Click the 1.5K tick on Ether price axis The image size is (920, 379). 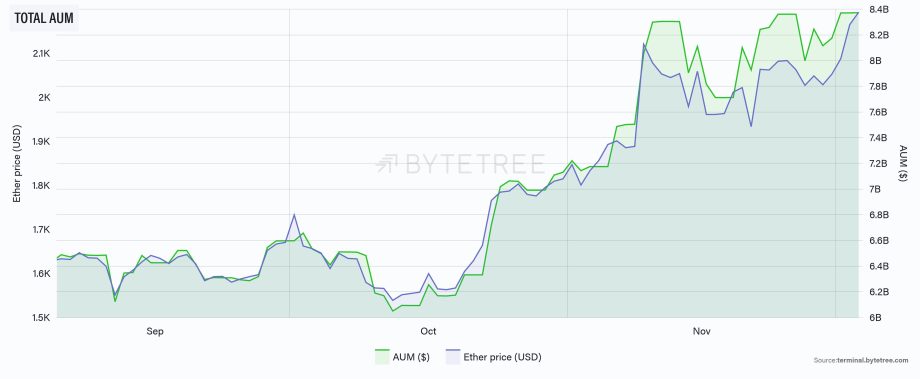coord(41,317)
